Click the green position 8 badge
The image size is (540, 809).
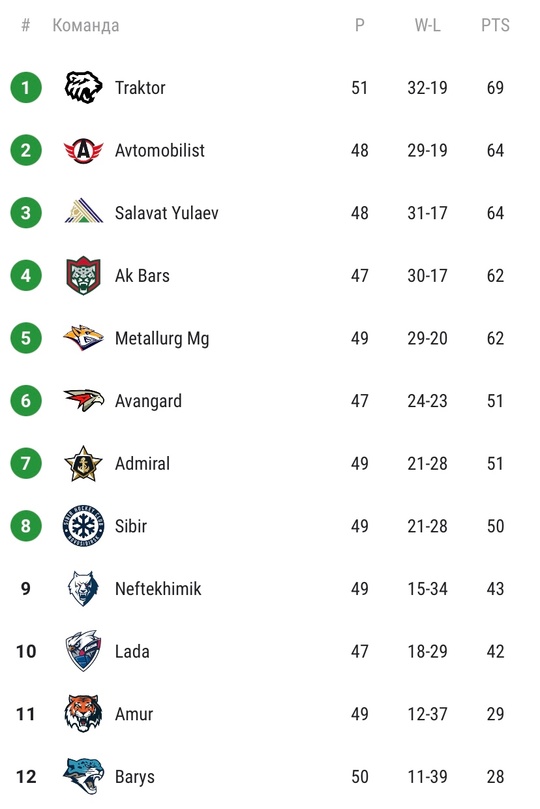(x=26, y=526)
